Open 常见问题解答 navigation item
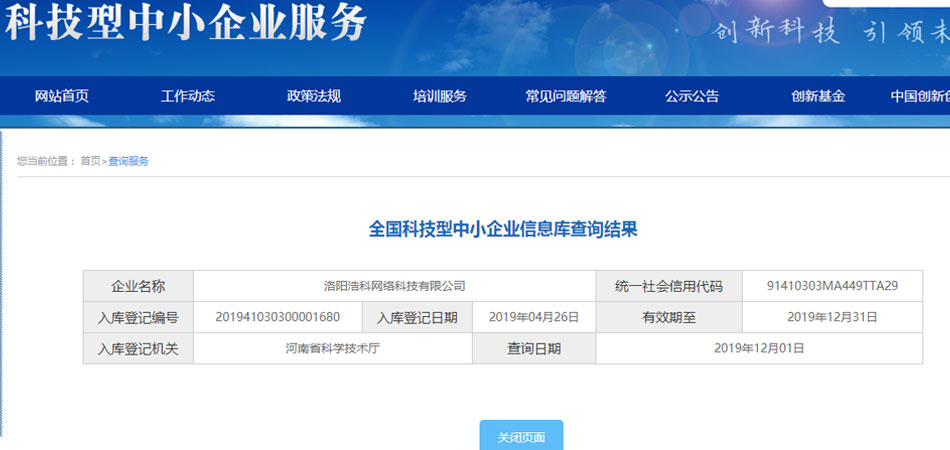Image resolution: width=950 pixels, height=450 pixels. (565, 96)
